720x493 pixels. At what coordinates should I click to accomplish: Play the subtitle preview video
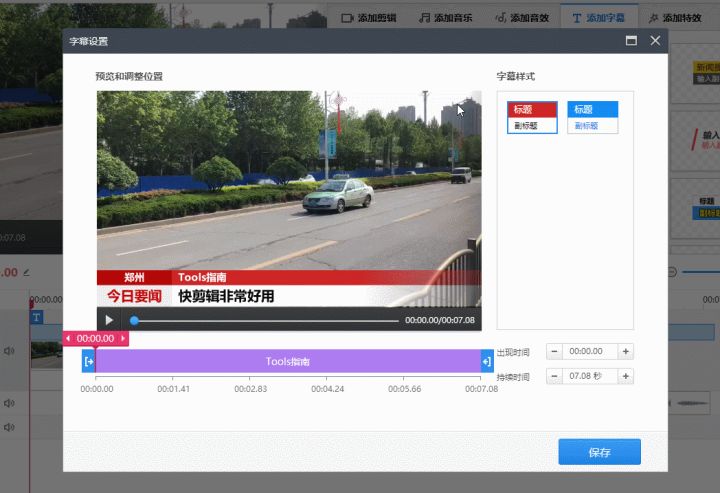109,320
